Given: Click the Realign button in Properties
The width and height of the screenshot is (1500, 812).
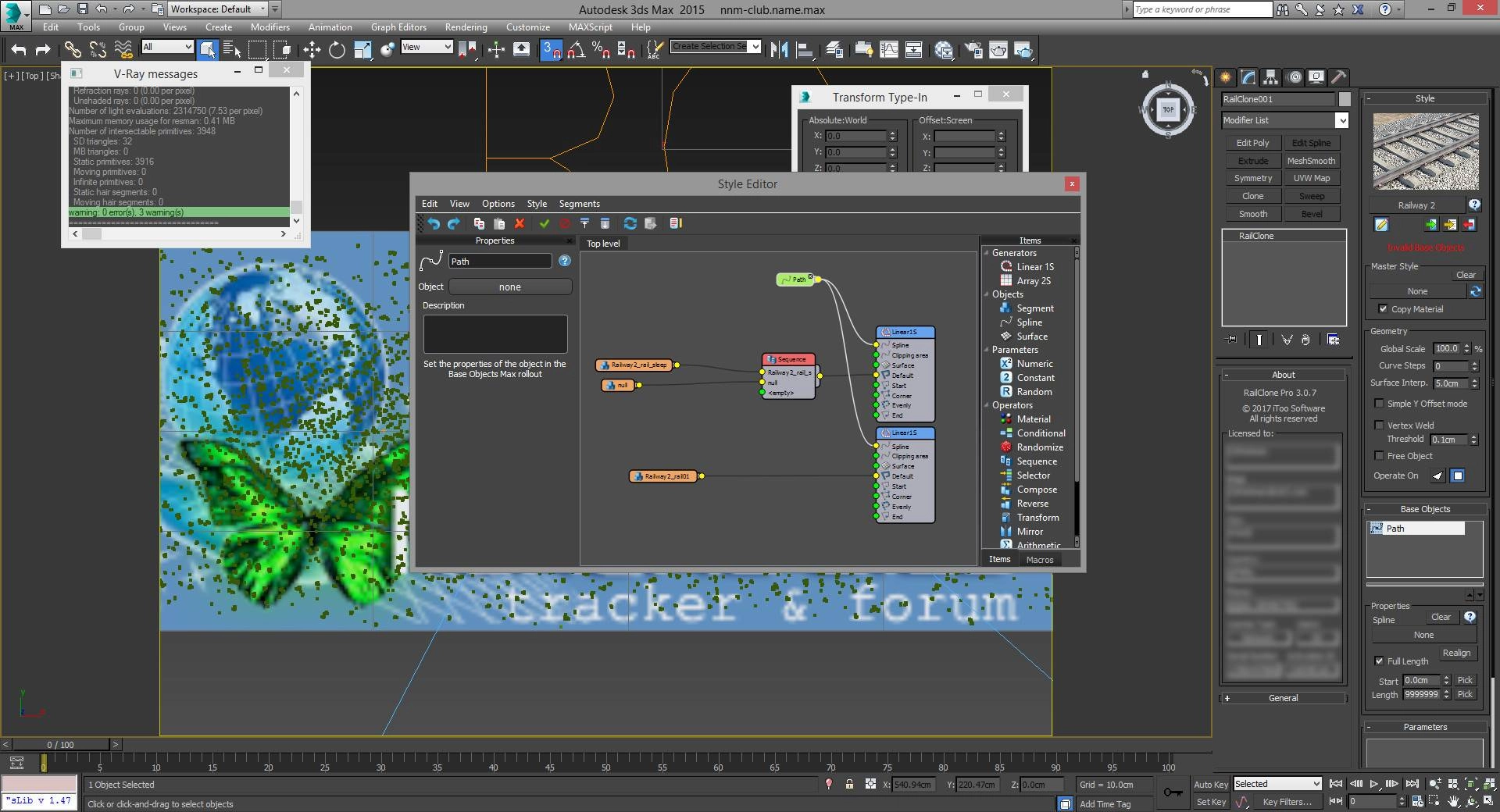Looking at the screenshot, I should [x=1456, y=653].
